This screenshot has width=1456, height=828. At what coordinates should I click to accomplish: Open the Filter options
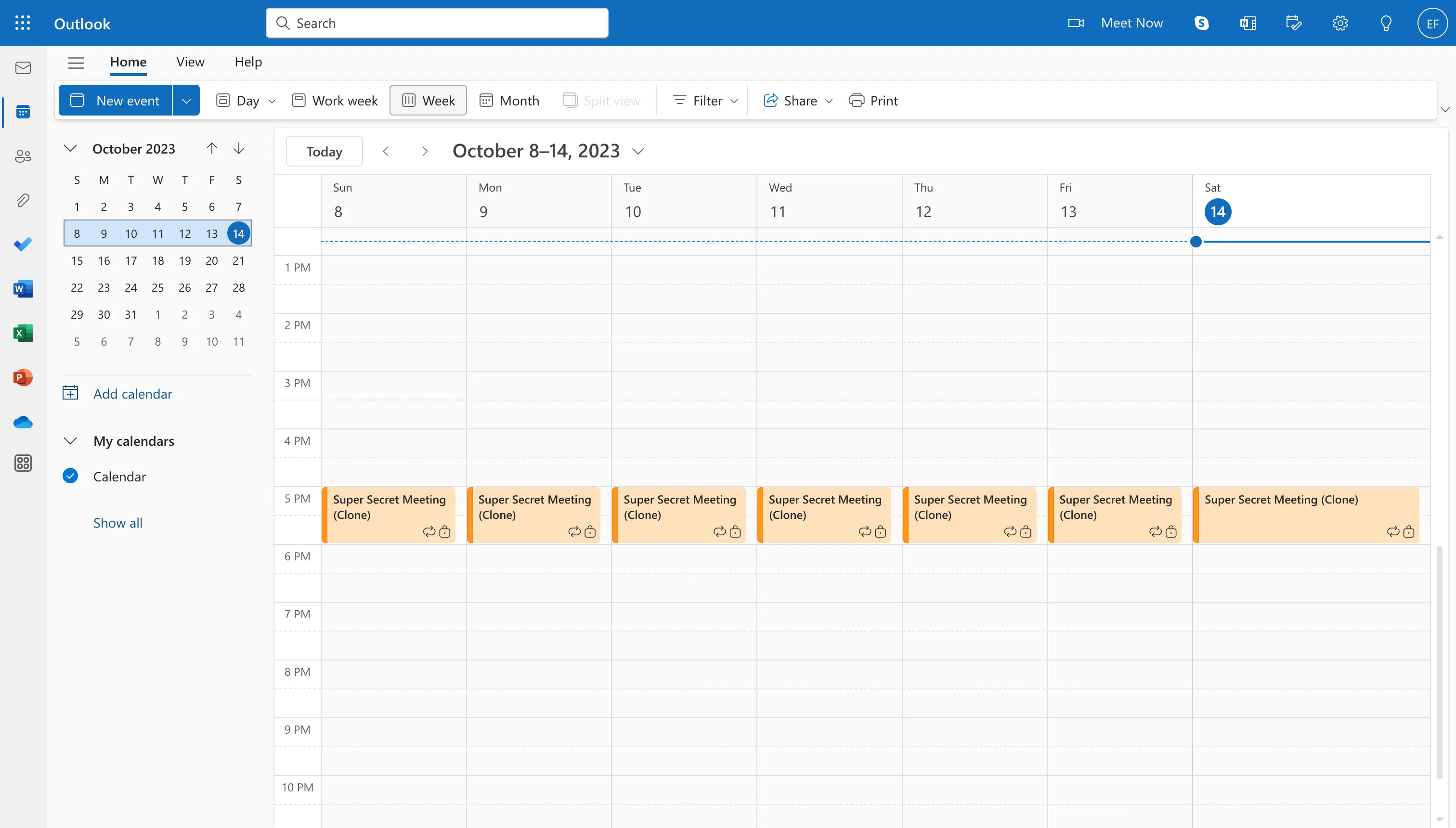pos(703,99)
